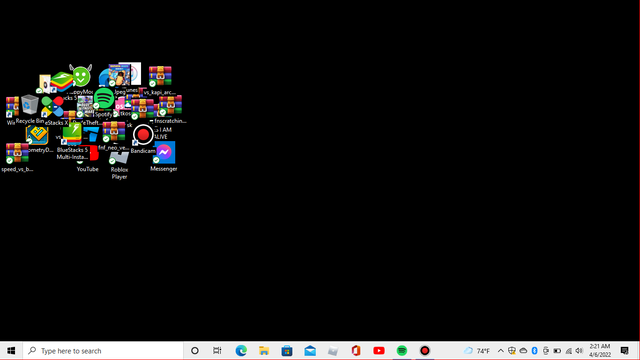Select the Spotify desktop shortcut
The image size is (640, 360).
pos(104,98)
